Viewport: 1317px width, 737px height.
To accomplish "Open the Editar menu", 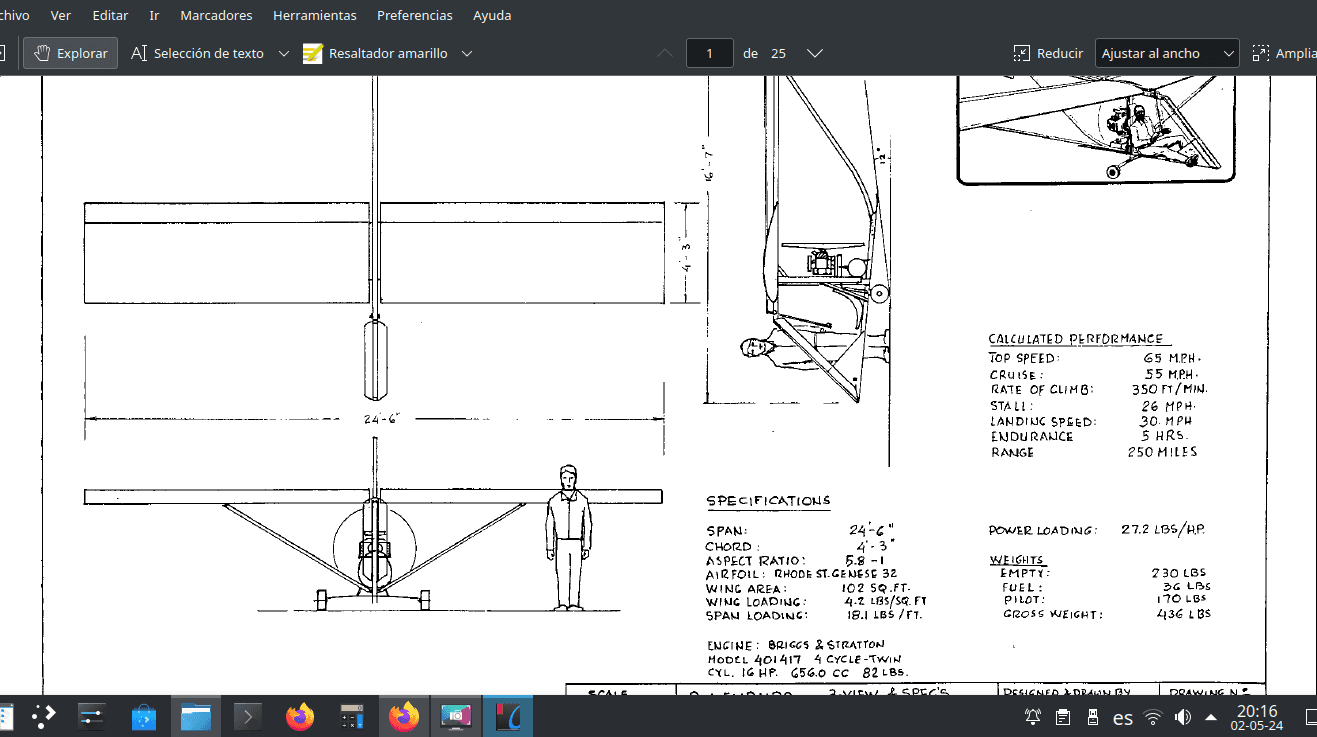I will [x=110, y=15].
